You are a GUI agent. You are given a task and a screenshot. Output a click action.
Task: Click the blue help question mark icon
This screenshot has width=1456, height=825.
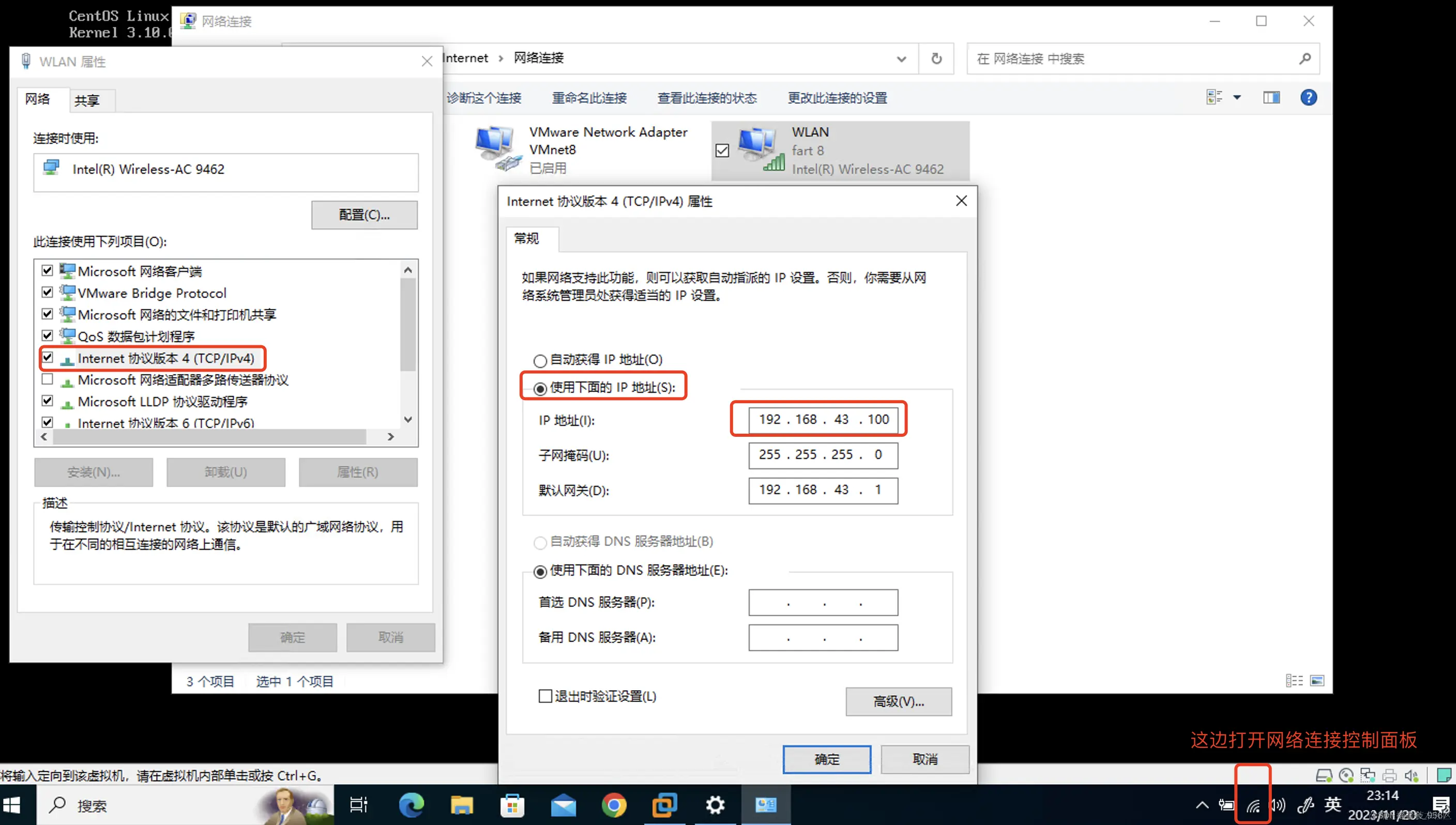[x=1308, y=98]
